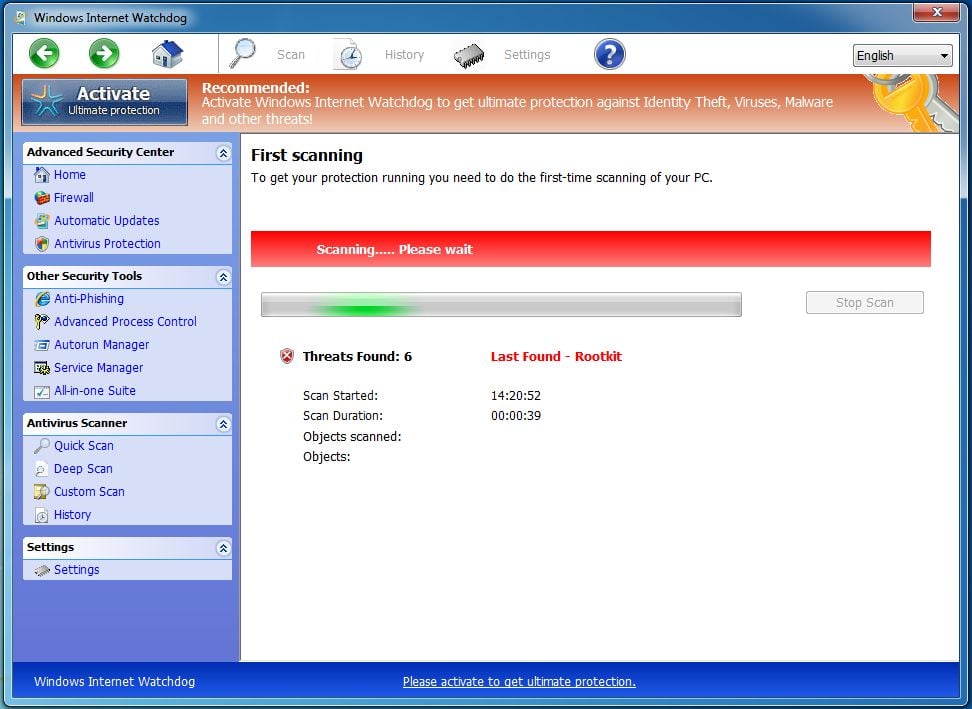Click 'Windows Internet Watchdog' status bar text
Screen dimensions: 972x709
coord(114,682)
